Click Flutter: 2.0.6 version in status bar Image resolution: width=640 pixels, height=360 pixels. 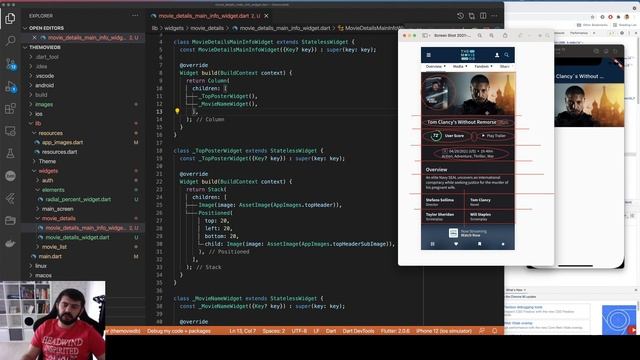pos(395,331)
